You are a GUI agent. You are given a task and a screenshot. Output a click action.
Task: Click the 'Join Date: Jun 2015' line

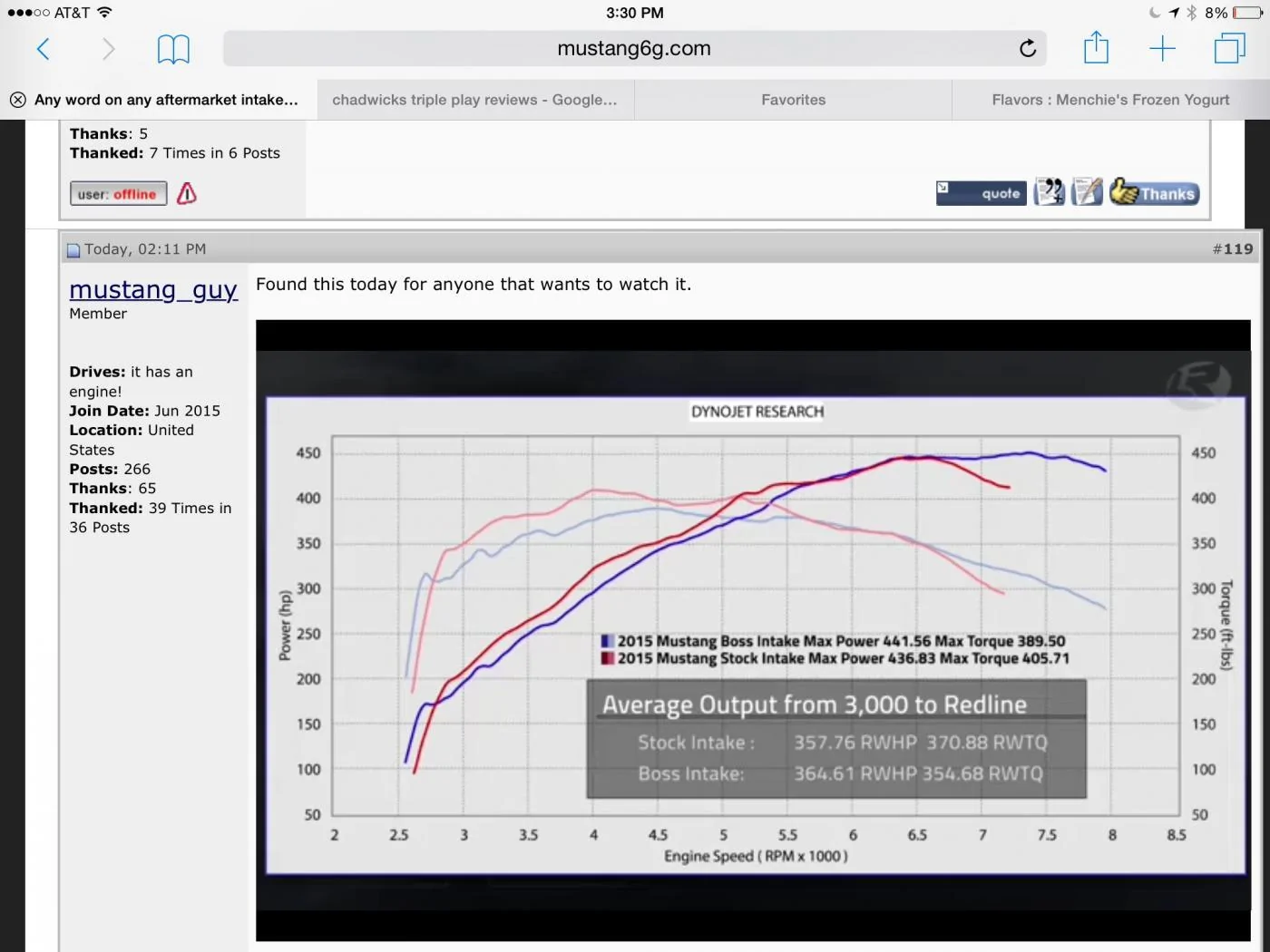[x=145, y=411]
